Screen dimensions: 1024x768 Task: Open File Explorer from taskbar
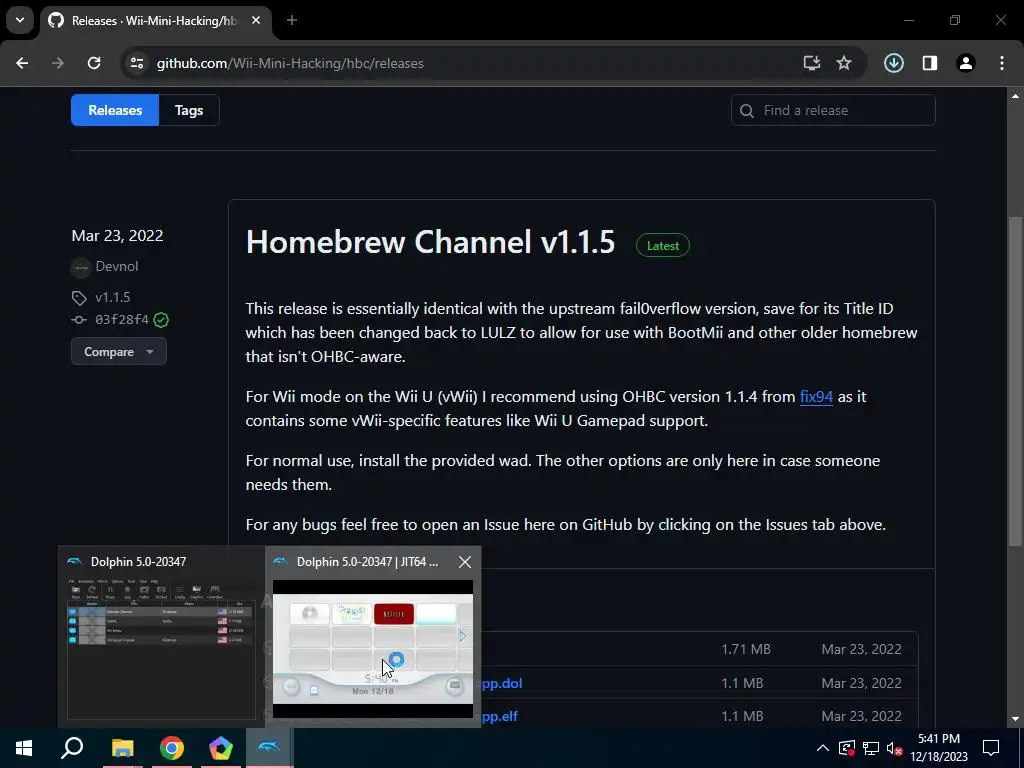122,748
